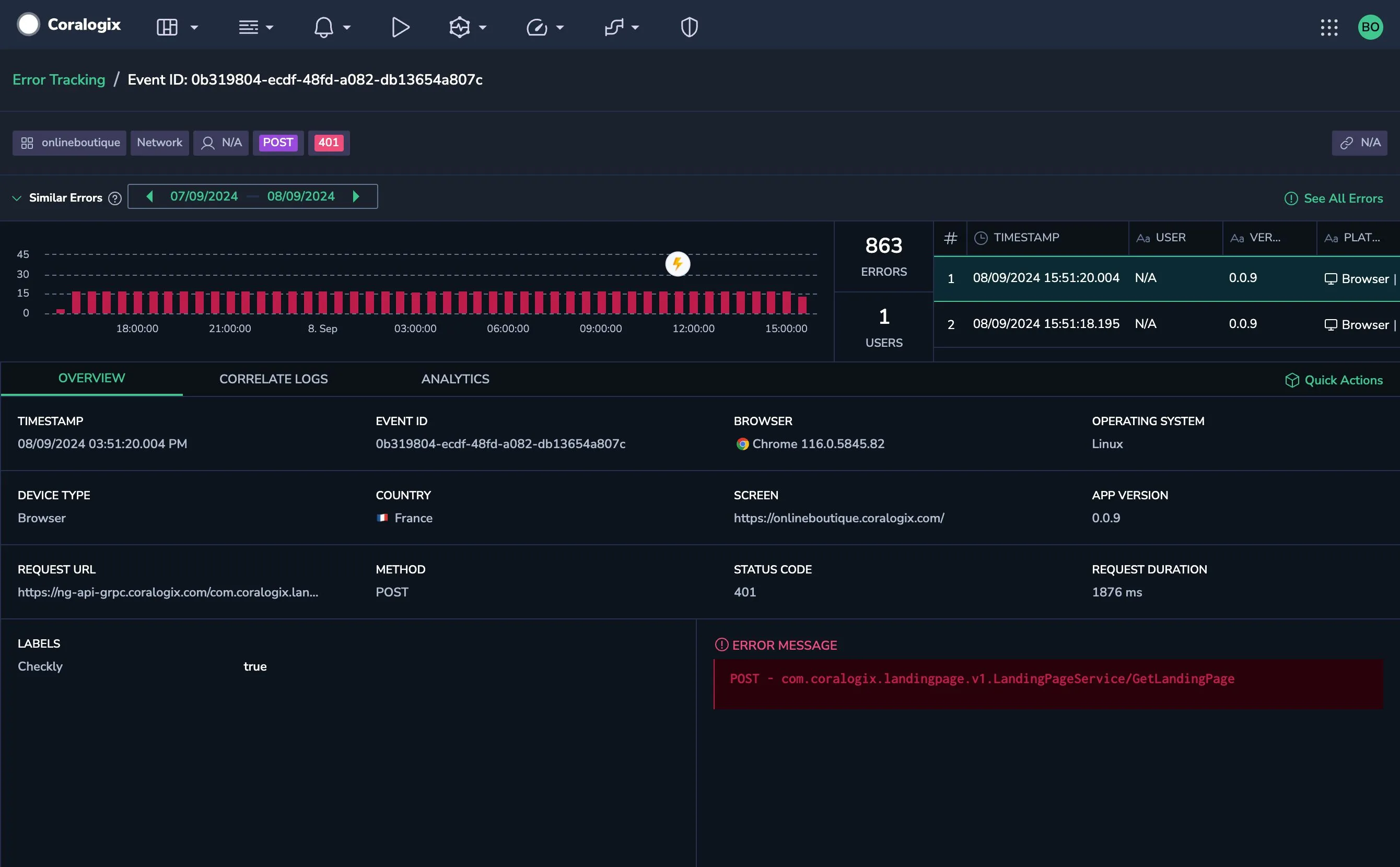This screenshot has width=1400, height=867.
Task: Click the 1876 ms request duration
Action: [1116, 592]
